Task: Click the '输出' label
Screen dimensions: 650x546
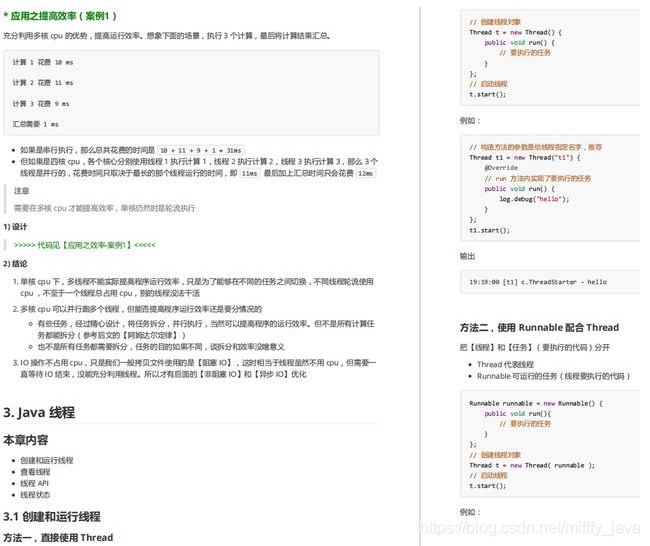Action: click(x=467, y=256)
